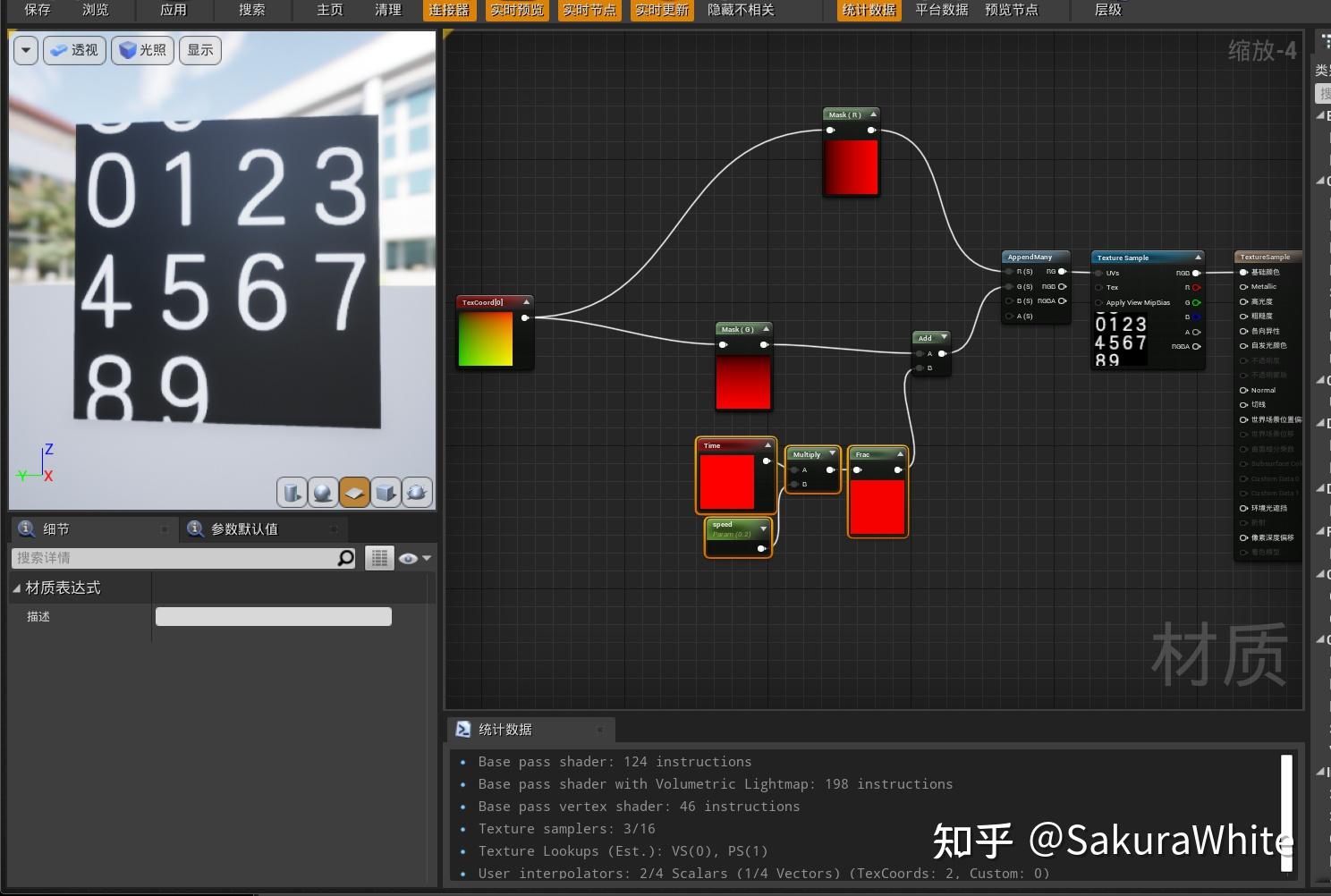Click the 清理 toolbar icon
This screenshot has width=1331, height=896.
(x=388, y=11)
